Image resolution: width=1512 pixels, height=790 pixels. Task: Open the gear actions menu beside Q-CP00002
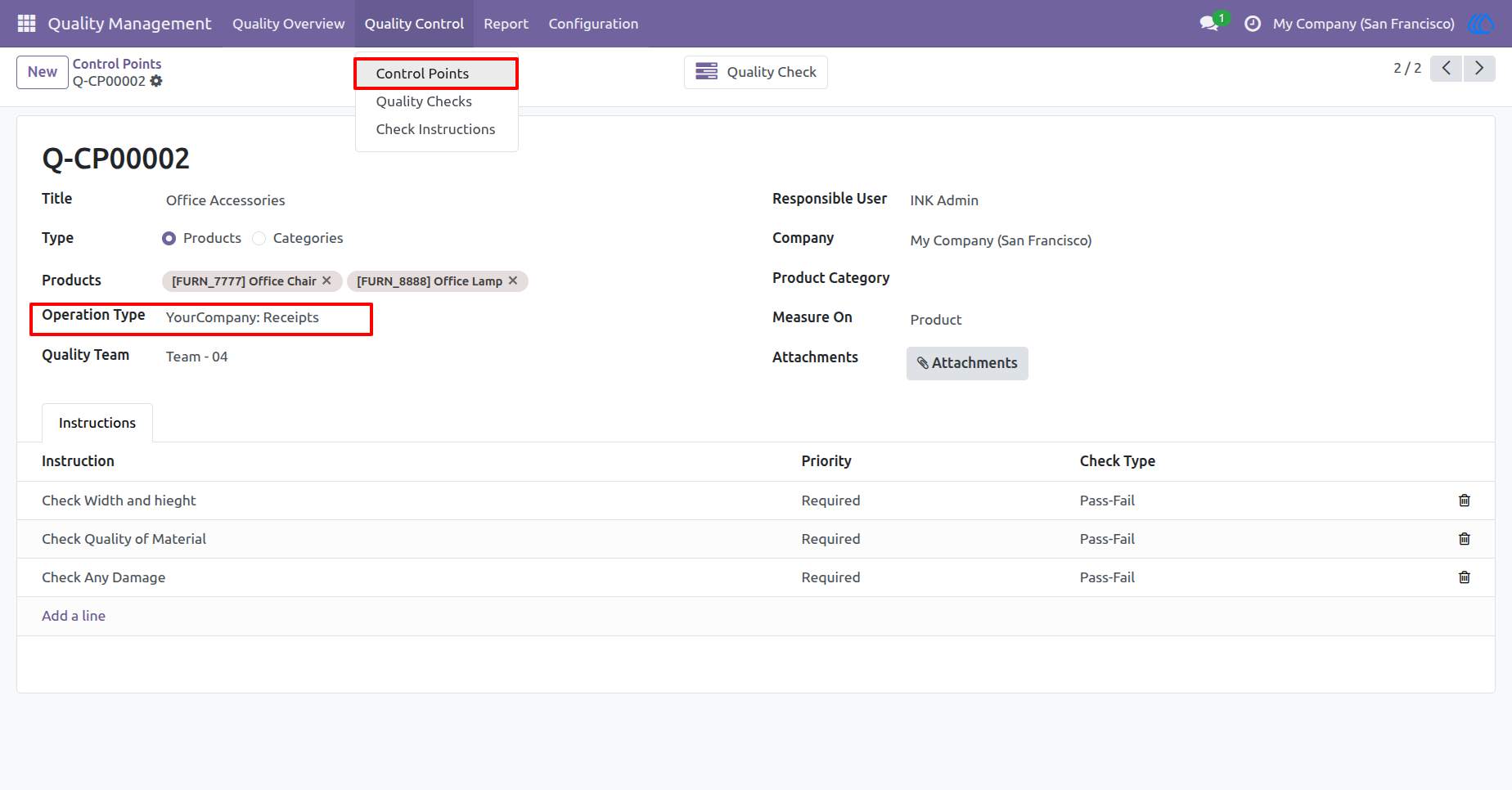pyautogui.click(x=156, y=81)
